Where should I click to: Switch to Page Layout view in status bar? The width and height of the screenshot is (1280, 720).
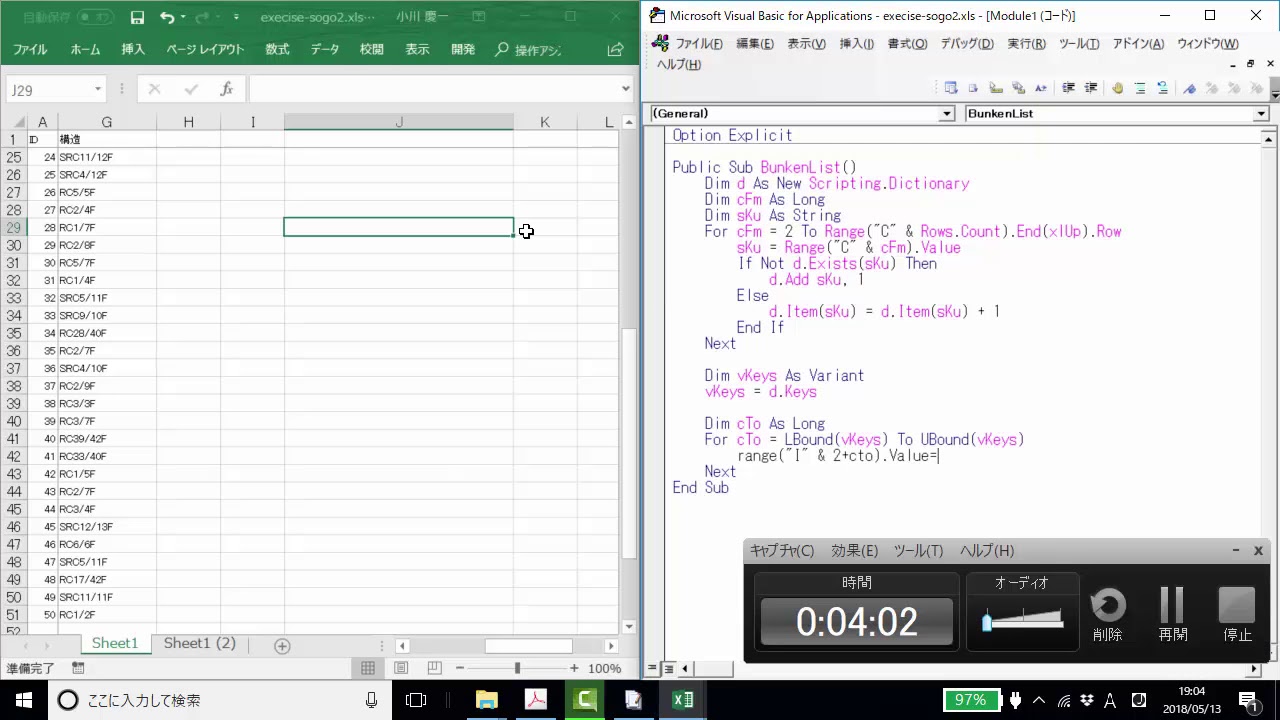[x=401, y=668]
